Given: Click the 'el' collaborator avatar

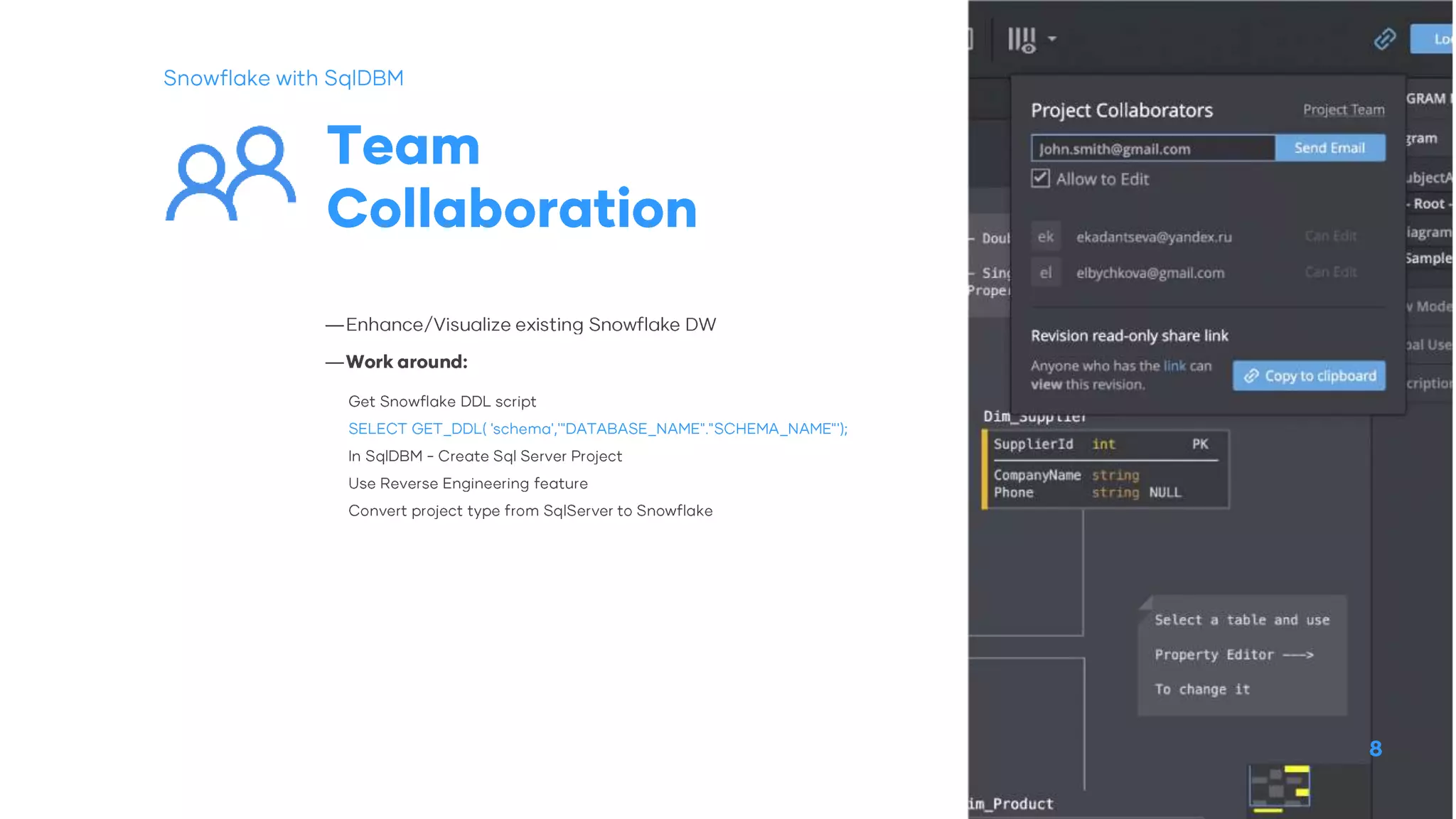Looking at the screenshot, I should pos(1046,272).
